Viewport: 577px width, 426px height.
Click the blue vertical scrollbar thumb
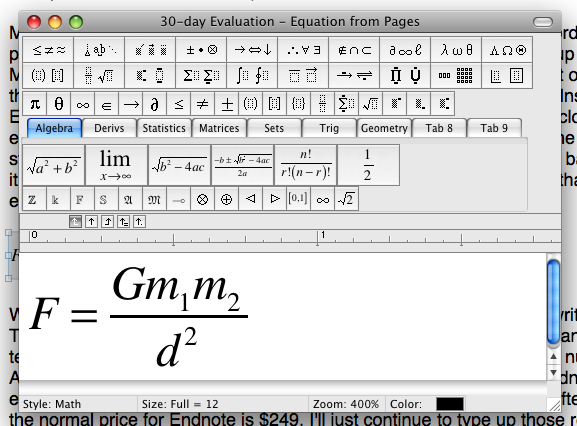pos(553,302)
